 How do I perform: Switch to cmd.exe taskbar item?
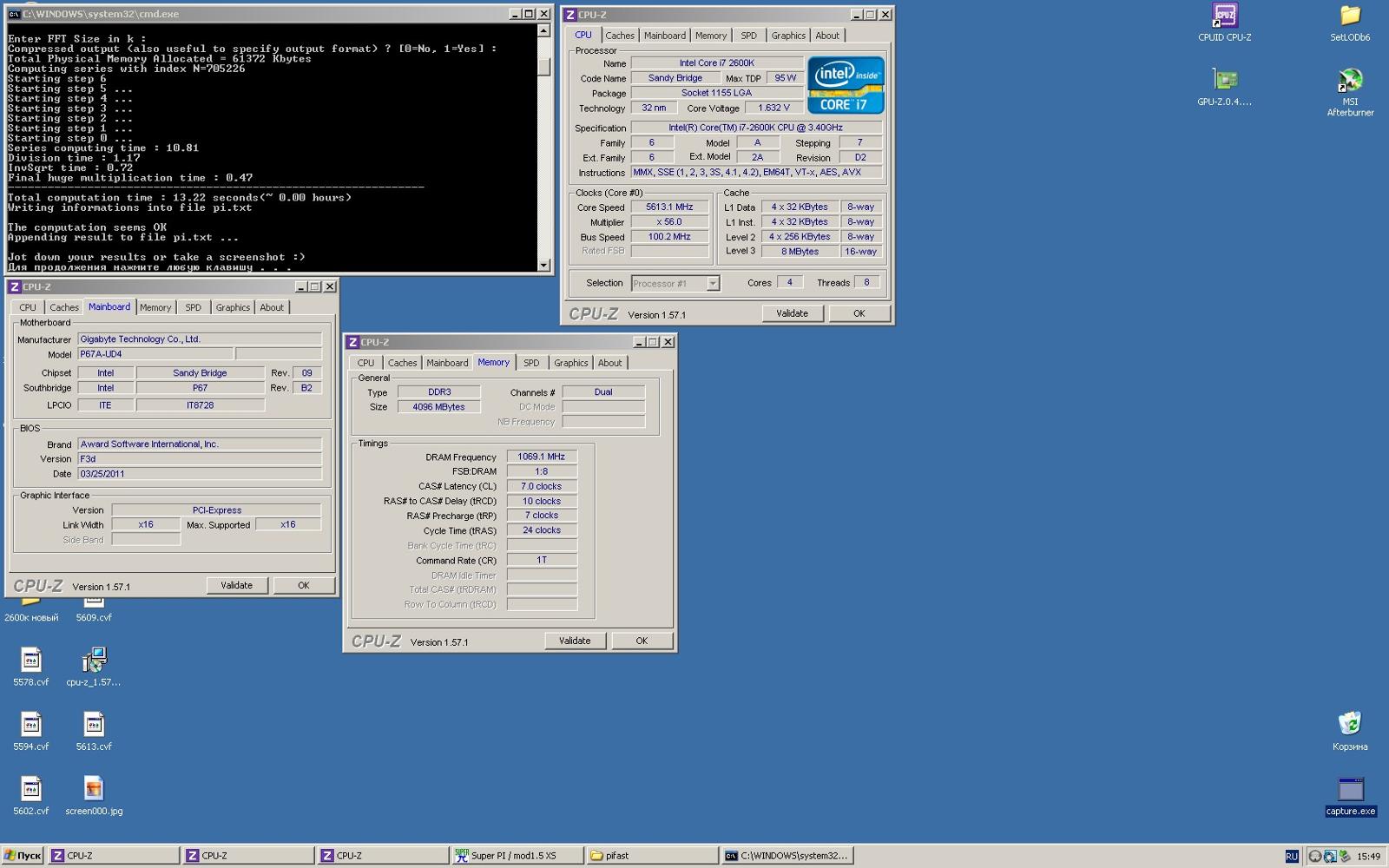coord(788,856)
